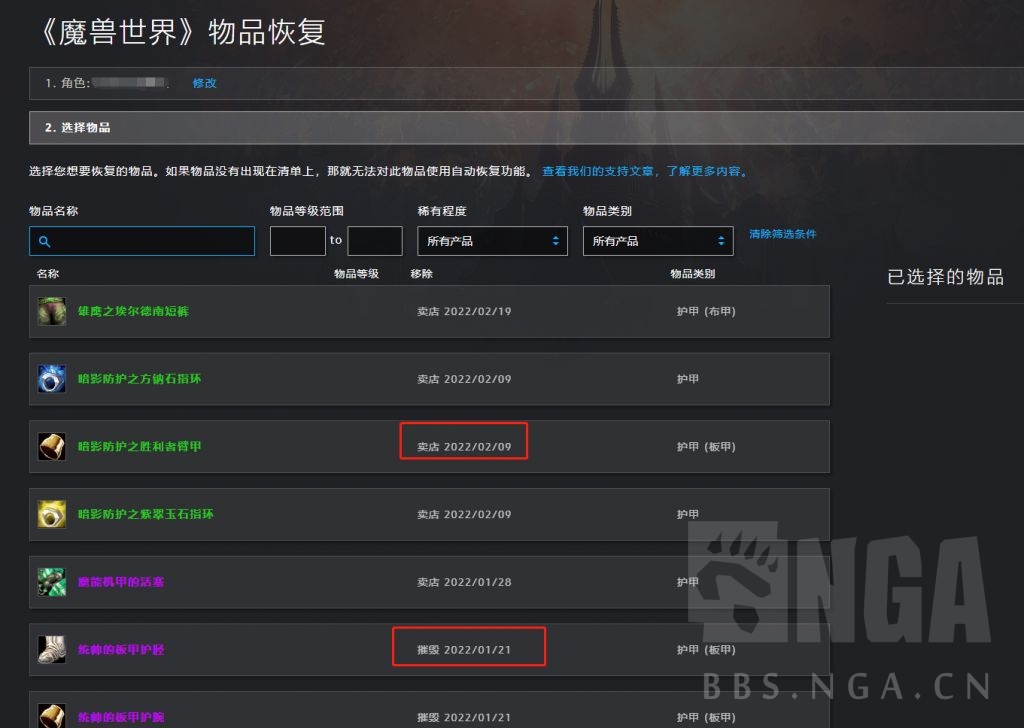Click the 名称 column header
The height and width of the screenshot is (728, 1024).
(48, 274)
